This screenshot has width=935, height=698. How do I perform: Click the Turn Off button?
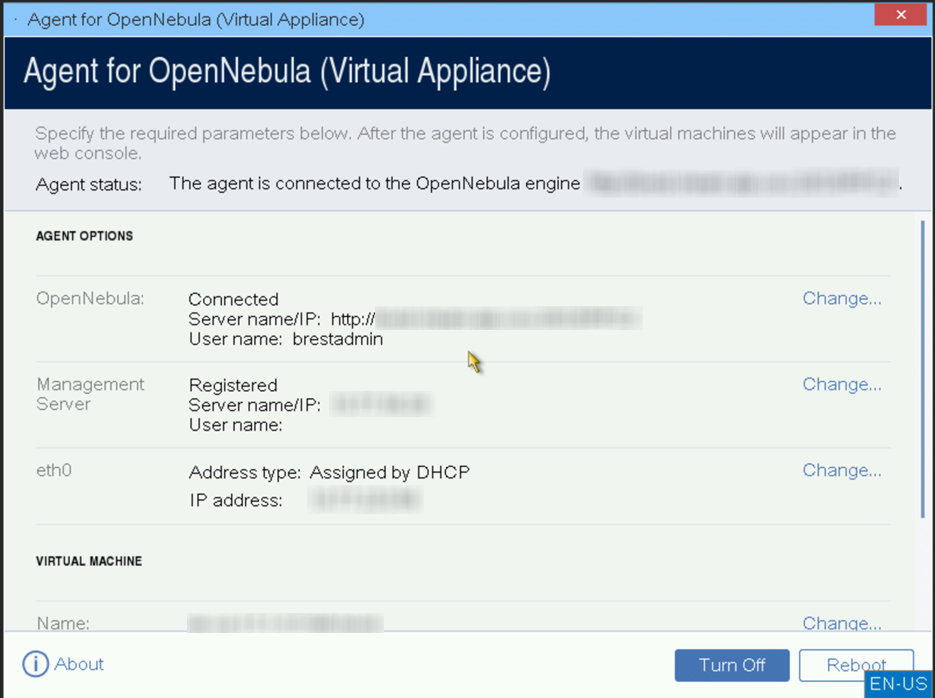[732, 665]
